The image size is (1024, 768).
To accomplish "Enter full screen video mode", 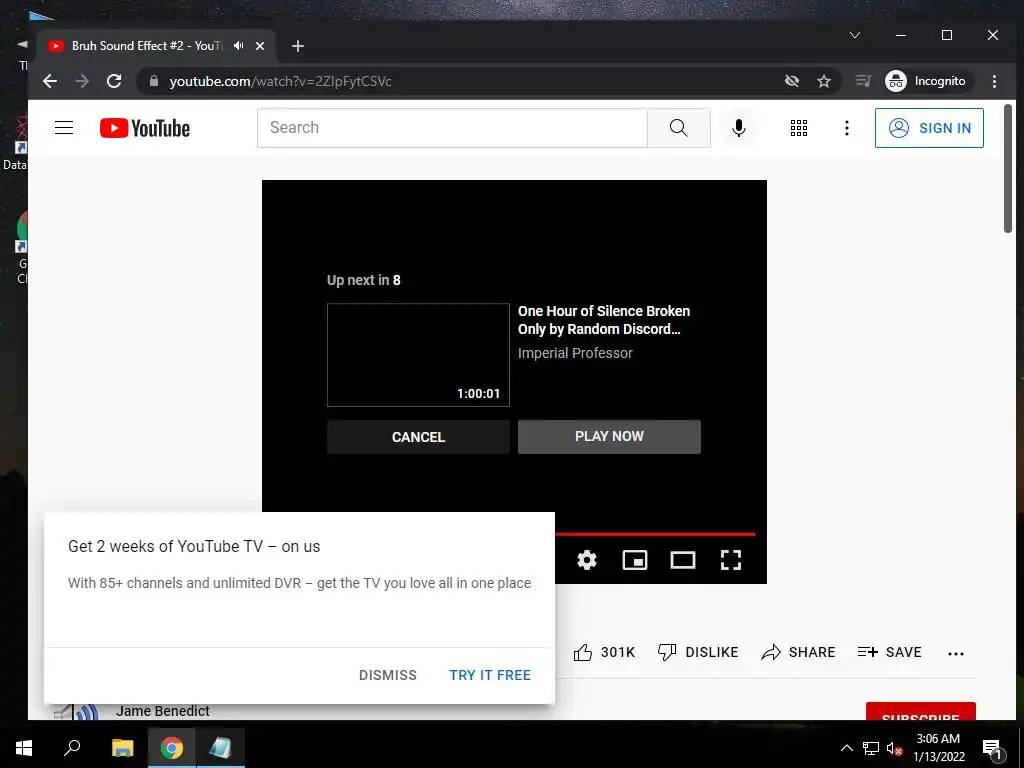I will click(731, 560).
